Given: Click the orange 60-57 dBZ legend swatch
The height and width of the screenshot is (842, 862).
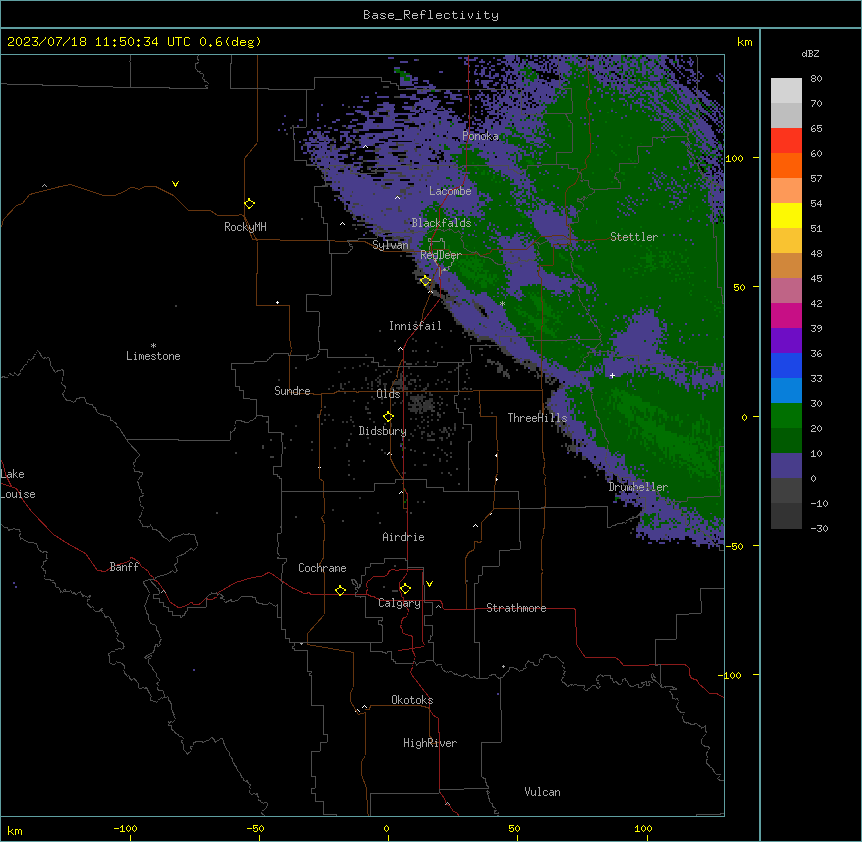Looking at the screenshot, I should pyautogui.click(x=786, y=165).
